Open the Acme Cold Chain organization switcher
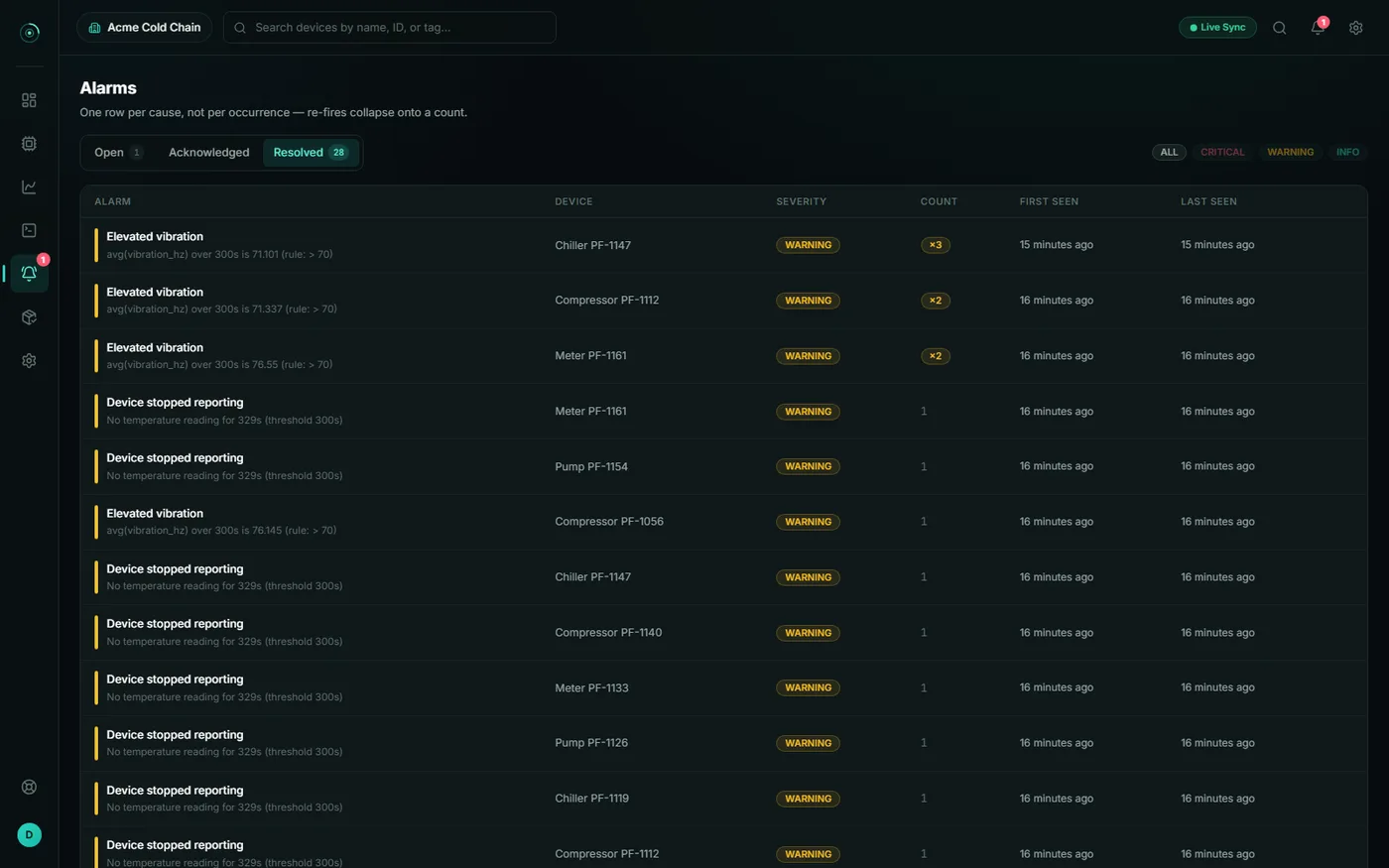Screen dimensions: 1389x868 coord(145,28)
